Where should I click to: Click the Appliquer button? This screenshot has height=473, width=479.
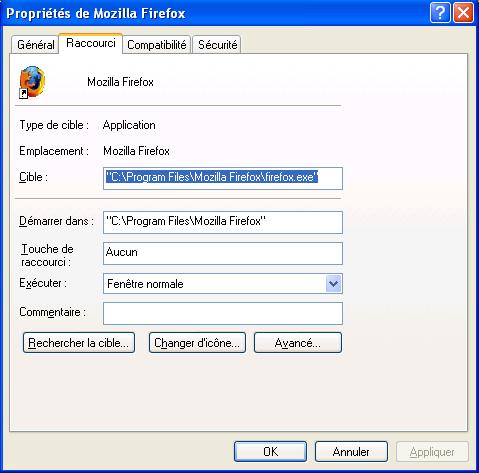click(x=432, y=452)
